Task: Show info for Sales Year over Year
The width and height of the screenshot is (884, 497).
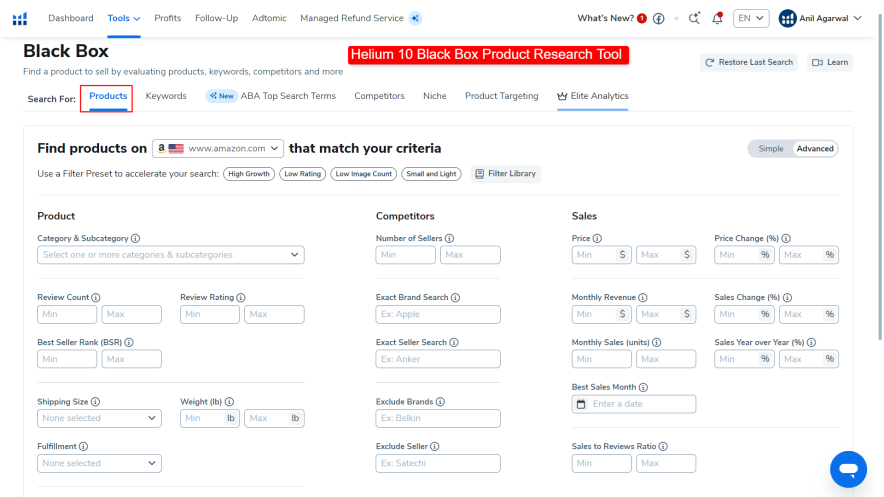Action: (x=811, y=343)
